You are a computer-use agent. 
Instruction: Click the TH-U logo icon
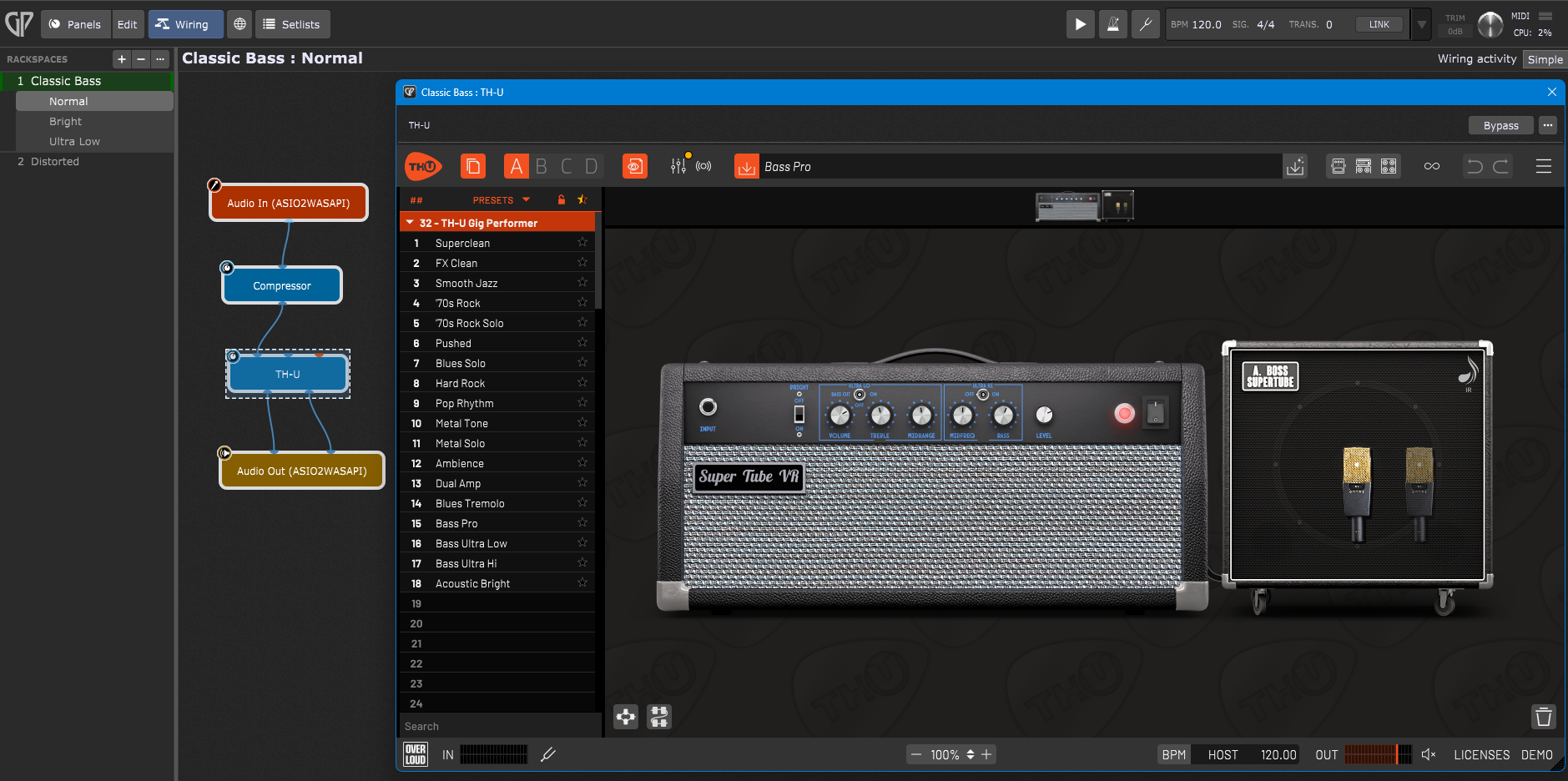pyautogui.click(x=423, y=167)
